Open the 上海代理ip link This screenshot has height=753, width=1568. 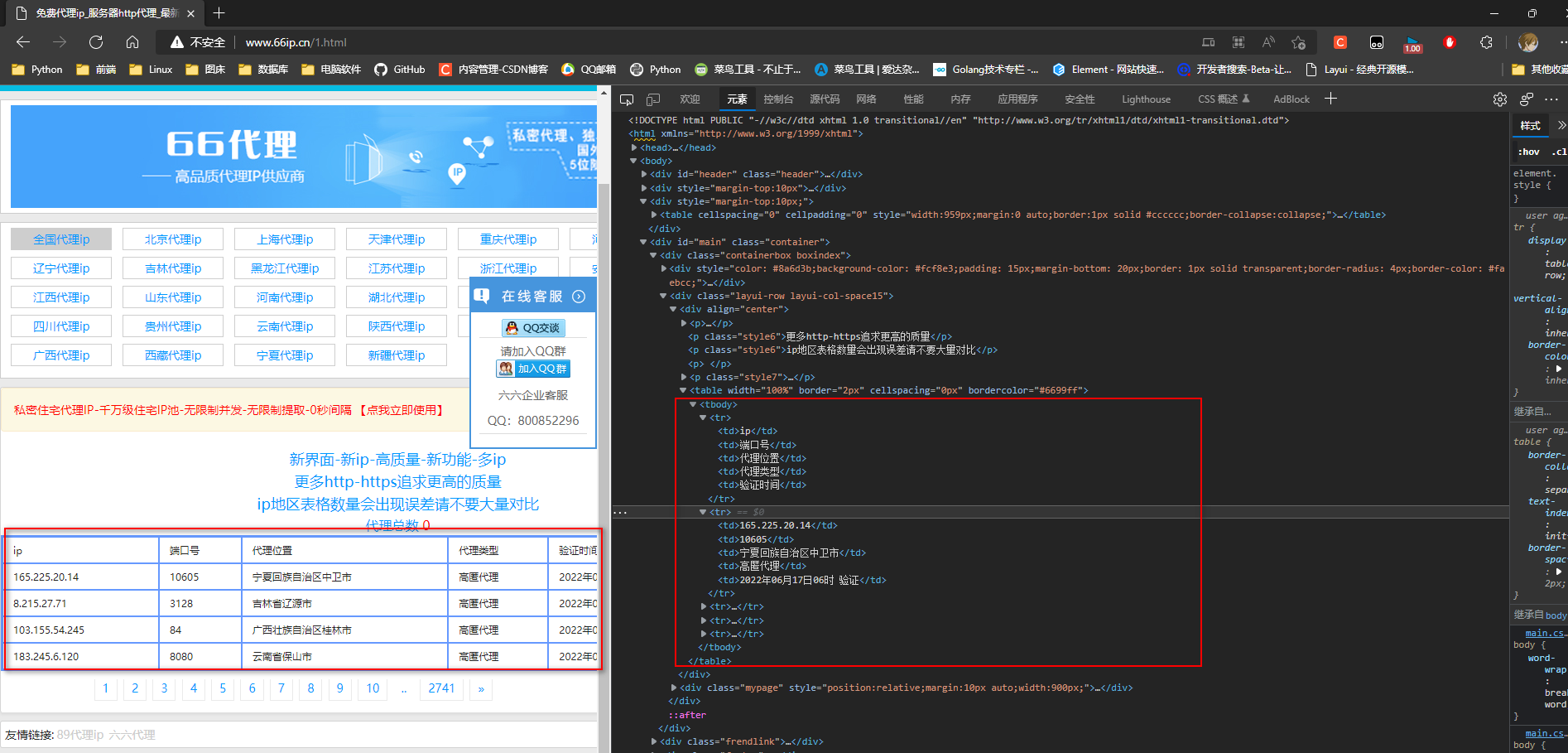285,239
